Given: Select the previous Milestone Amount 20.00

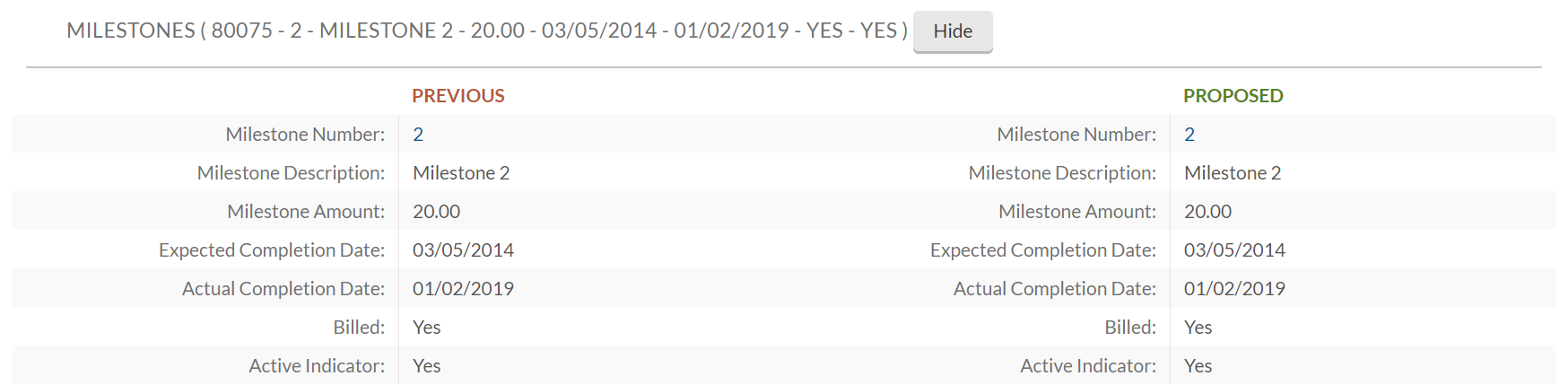Looking at the screenshot, I should [x=436, y=212].
